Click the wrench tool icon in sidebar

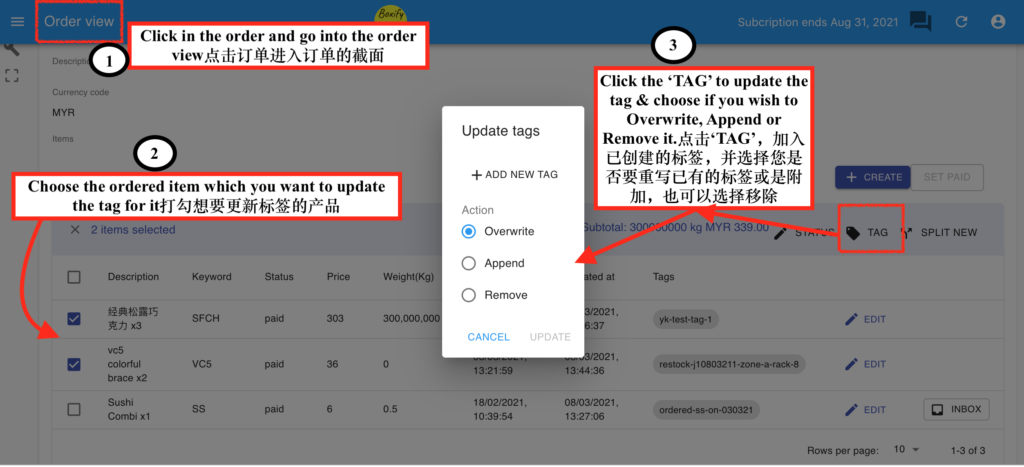click(x=12, y=48)
